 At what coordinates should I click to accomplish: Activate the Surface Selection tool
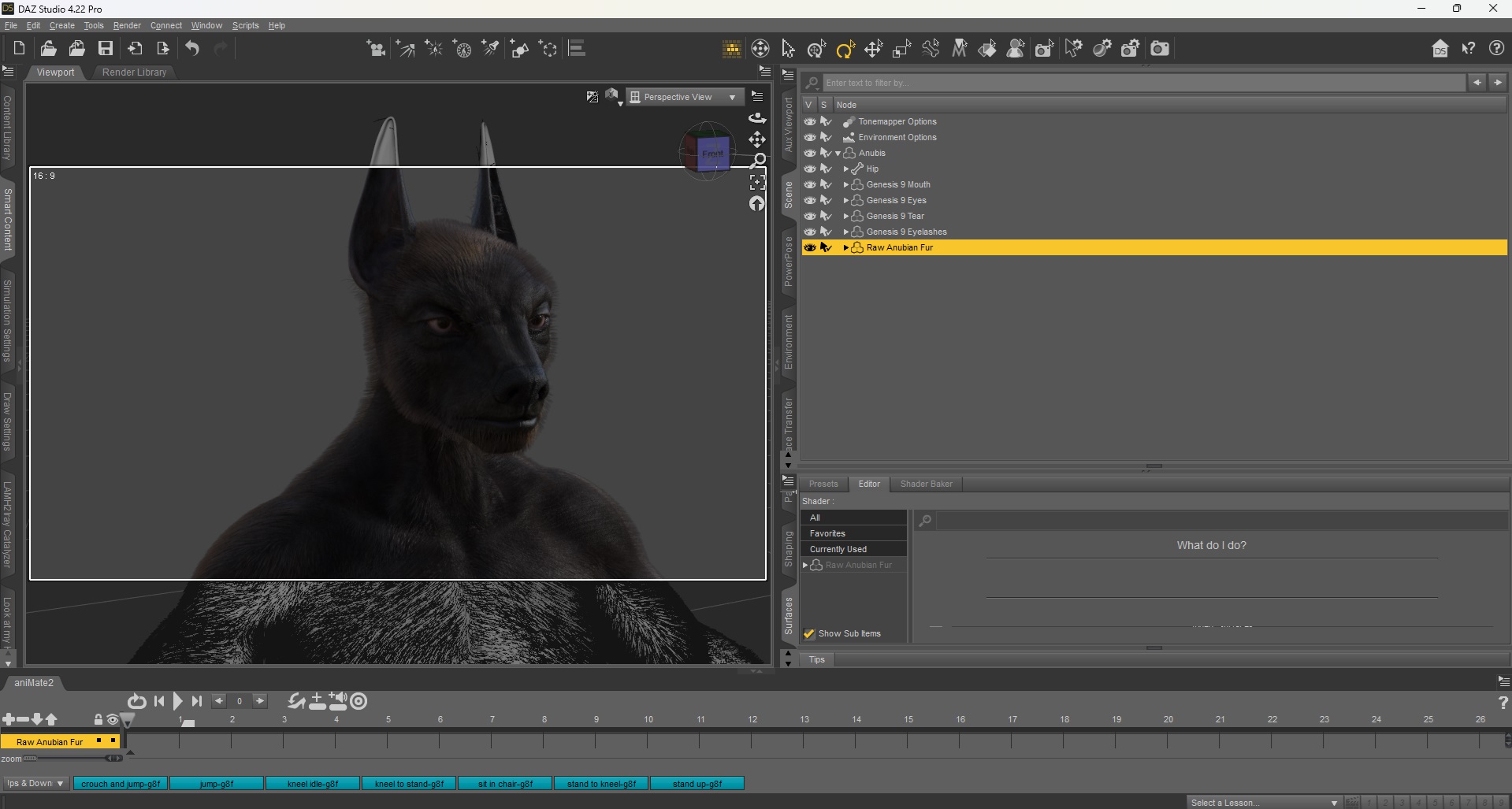point(987,49)
